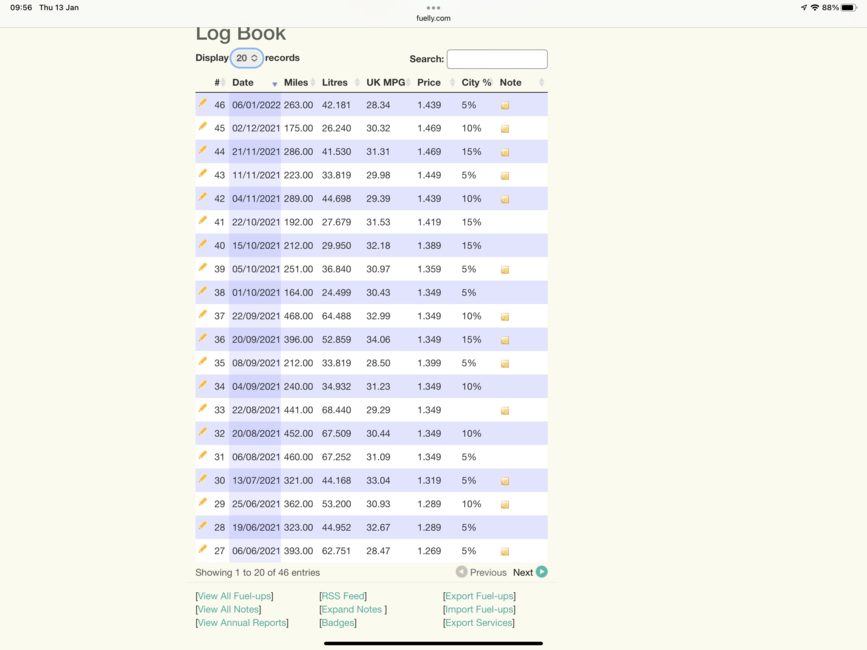The image size is (867, 650).
Task: Open the note icon for entry 43
Action: pos(505,176)
